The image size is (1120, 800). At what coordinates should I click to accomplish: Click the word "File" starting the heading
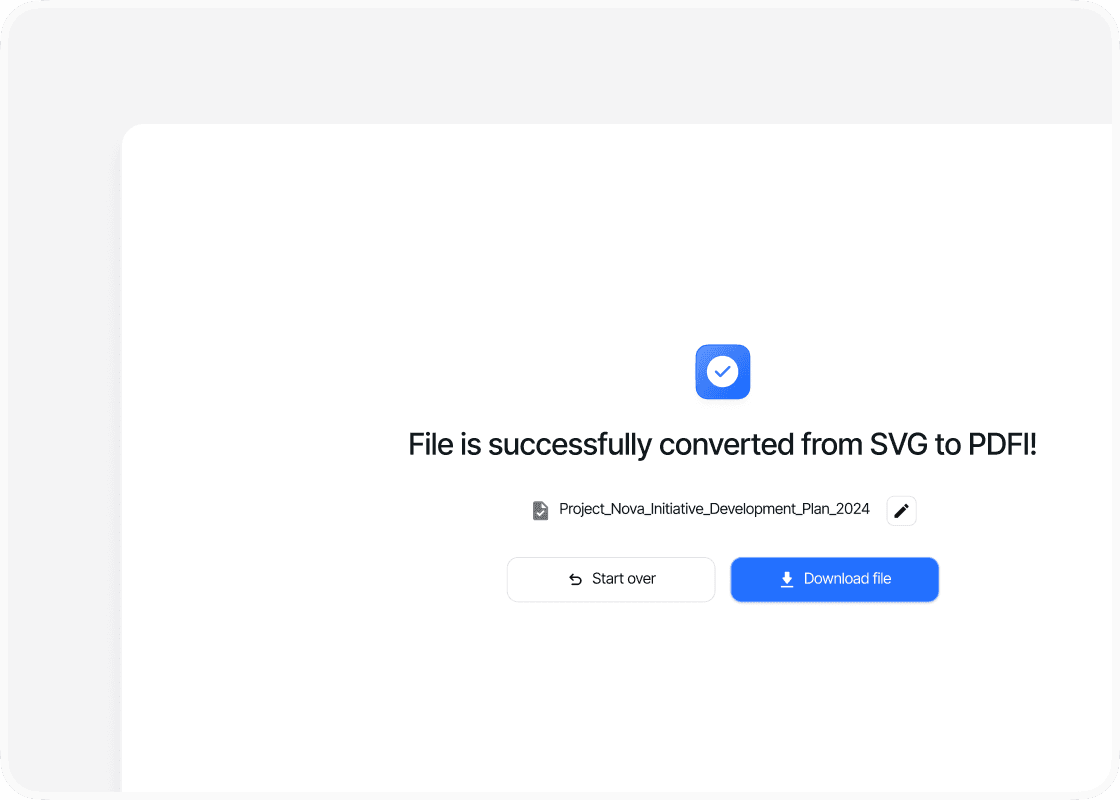(431, 444)
